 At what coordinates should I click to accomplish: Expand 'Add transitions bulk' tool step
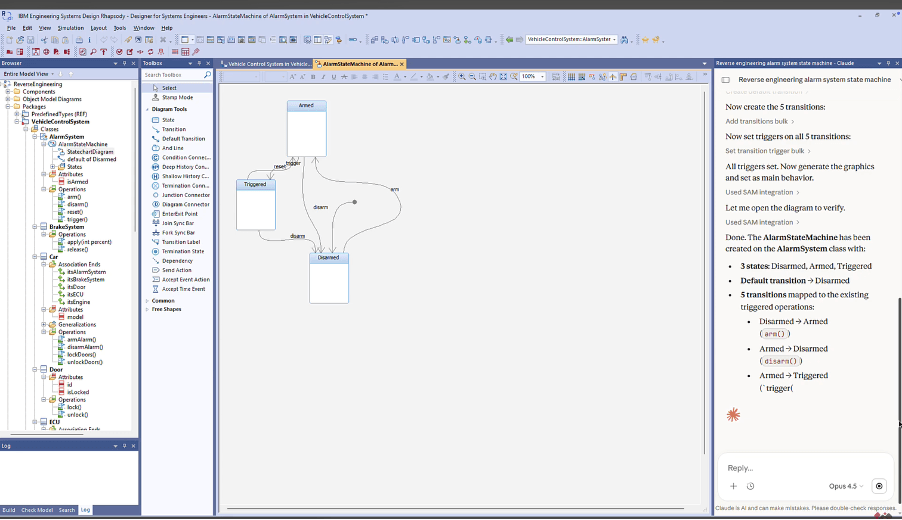[759, 121]
